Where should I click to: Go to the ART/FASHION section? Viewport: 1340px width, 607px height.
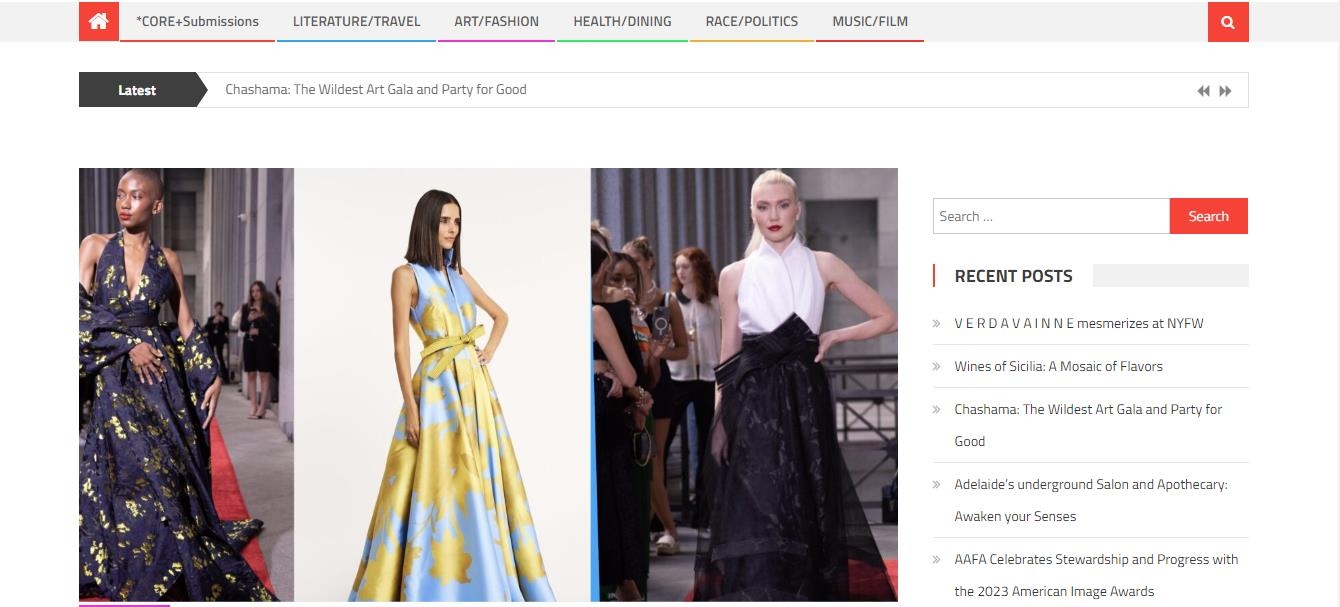click(x=496, y=21)
